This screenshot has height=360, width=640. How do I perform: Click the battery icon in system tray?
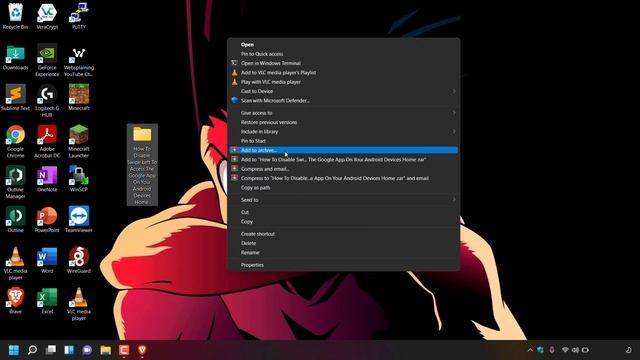point(585,350)
